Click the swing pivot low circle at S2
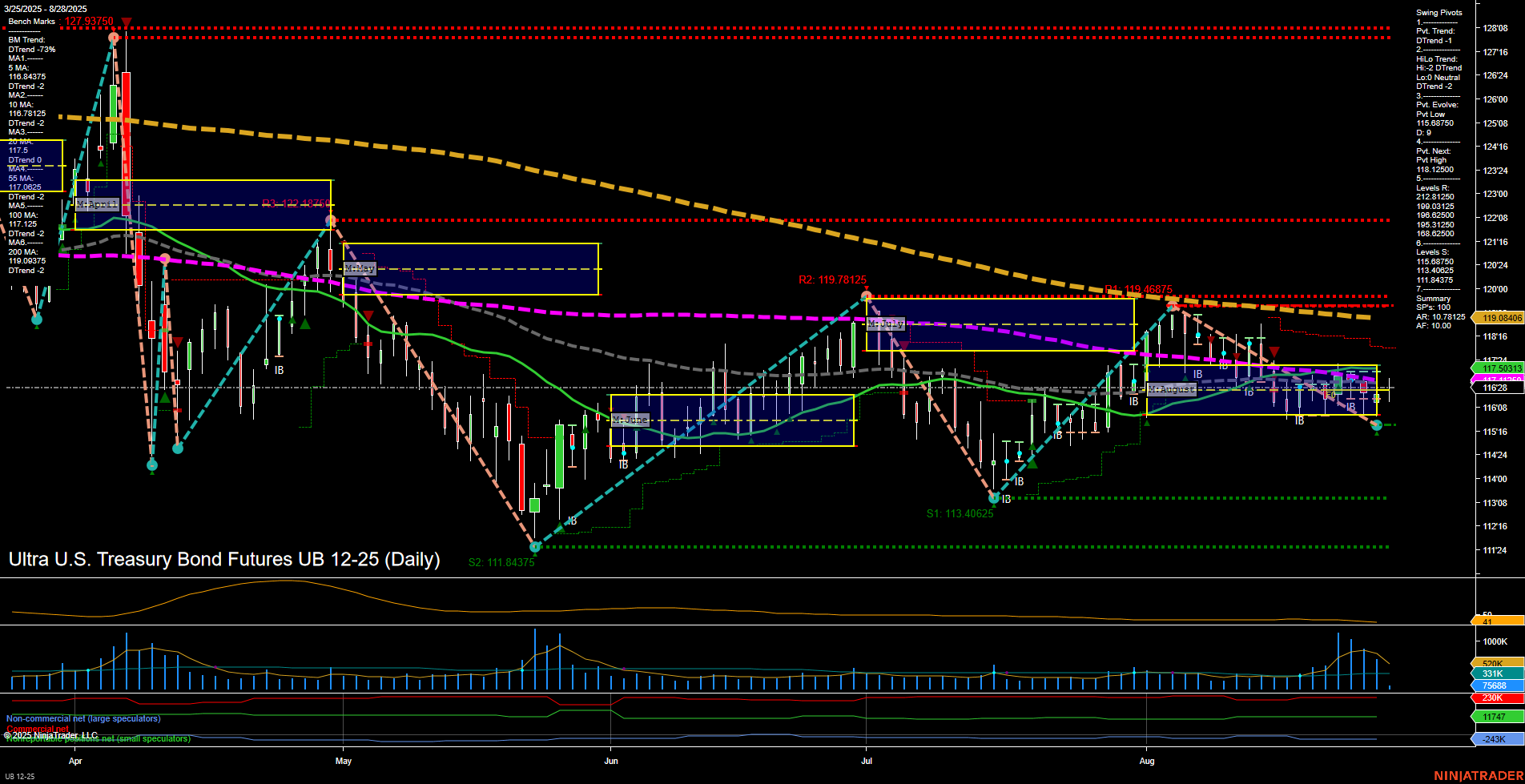Viewport: 1525px width, 784px height. (536, 547)
